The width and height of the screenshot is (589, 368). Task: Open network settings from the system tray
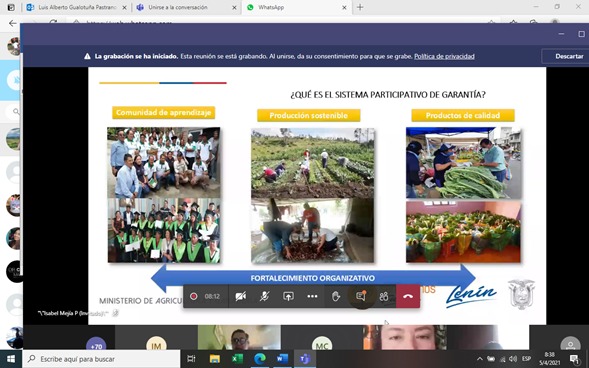503,359
